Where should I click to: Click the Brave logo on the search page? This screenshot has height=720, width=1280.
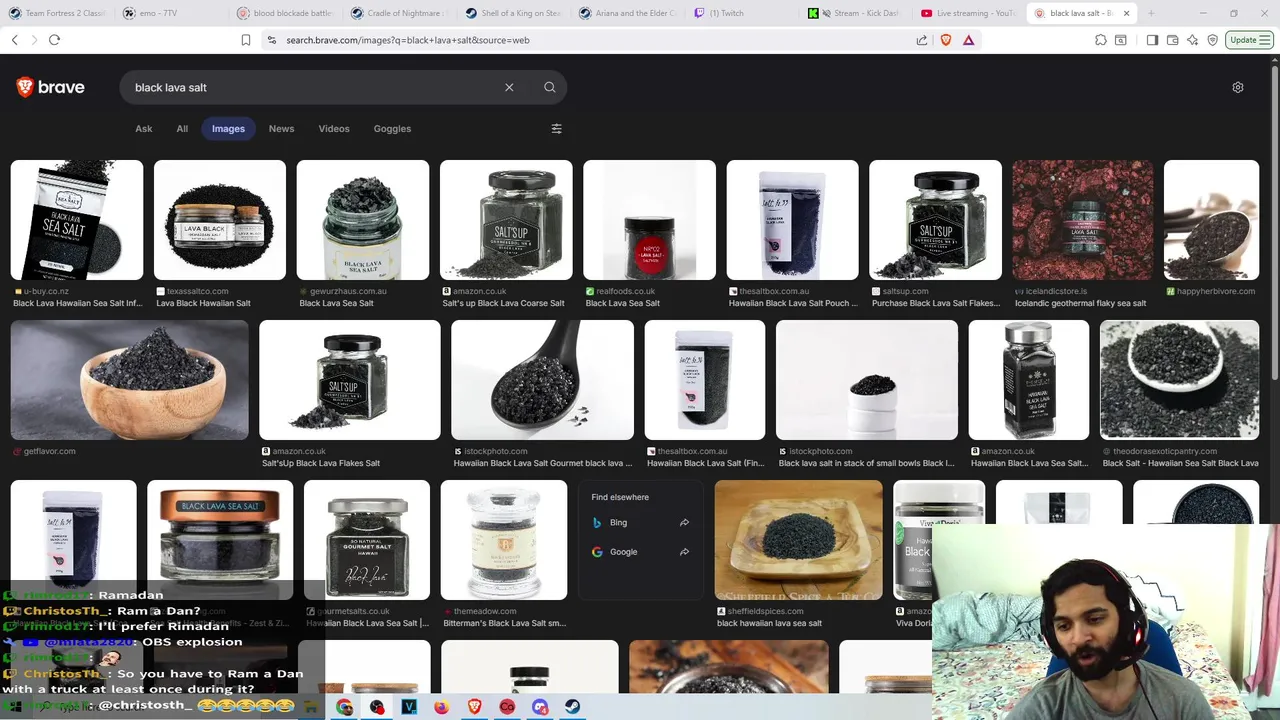click(50, 87)
